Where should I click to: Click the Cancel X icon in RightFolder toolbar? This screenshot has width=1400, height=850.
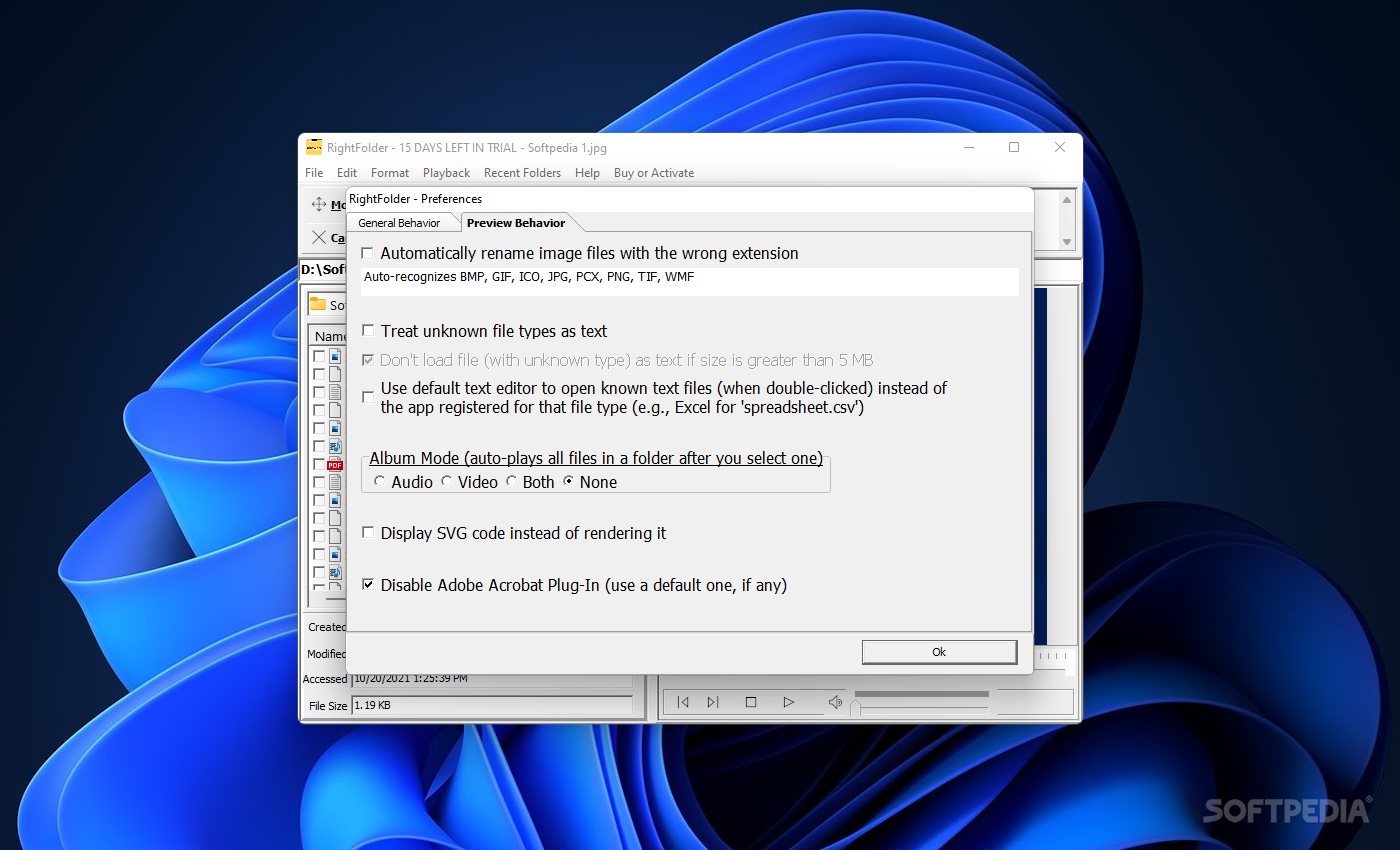[319, 237]
